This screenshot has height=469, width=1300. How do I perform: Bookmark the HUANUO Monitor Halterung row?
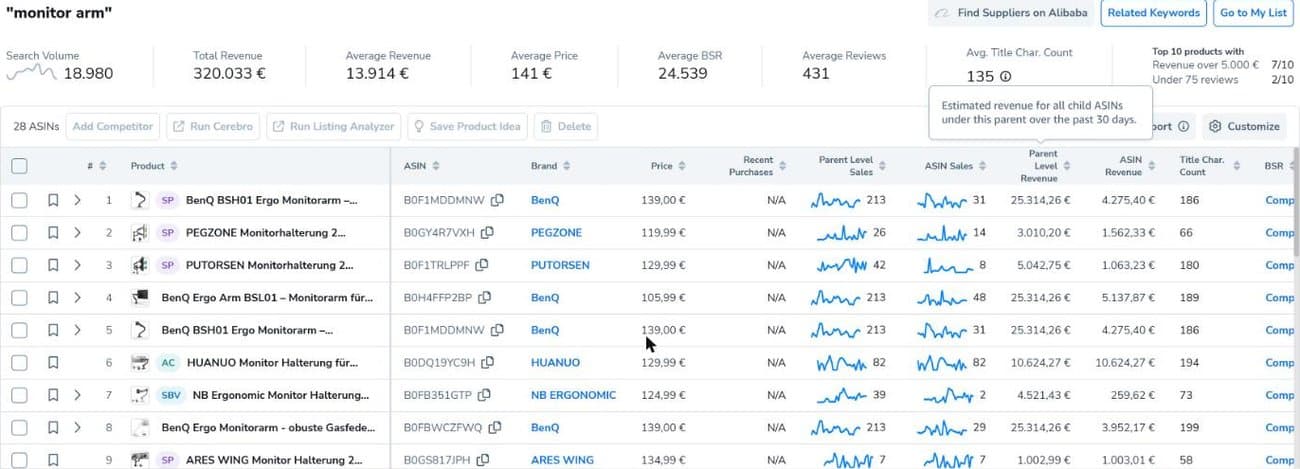coord(53,363)
